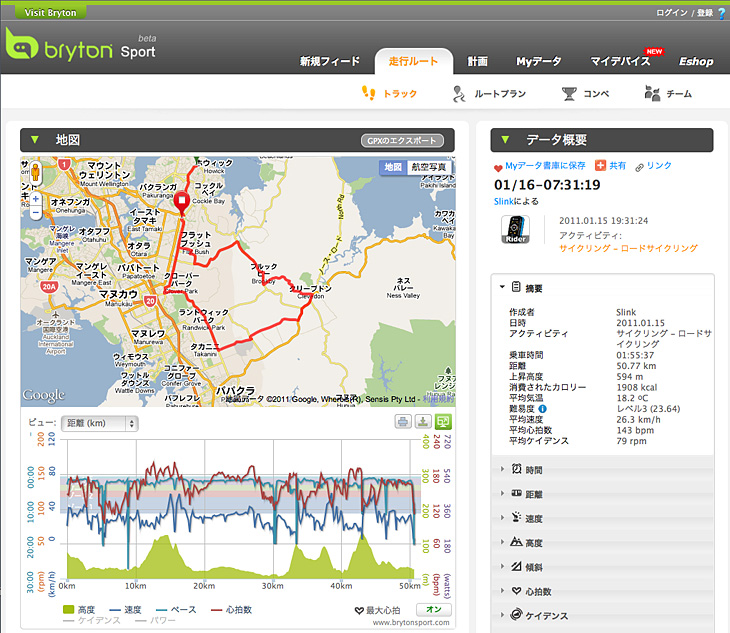This screenshot has width=730, height=633.
Task: Click the Visit Bryton button
Action: [50, 13]
